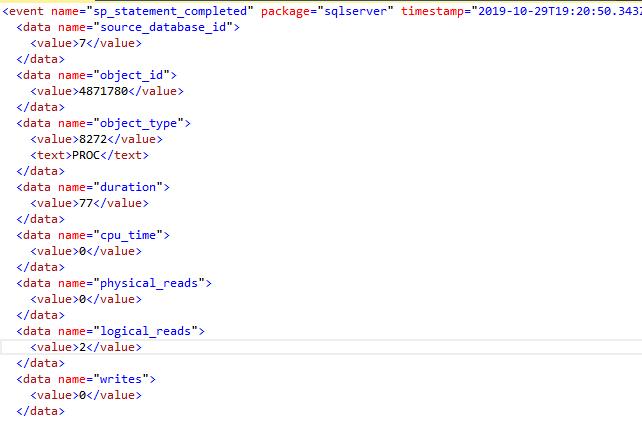The height and width of the screenshot is (422, 642).
Task: Click the object_type data tag
Action: point(104,123)
